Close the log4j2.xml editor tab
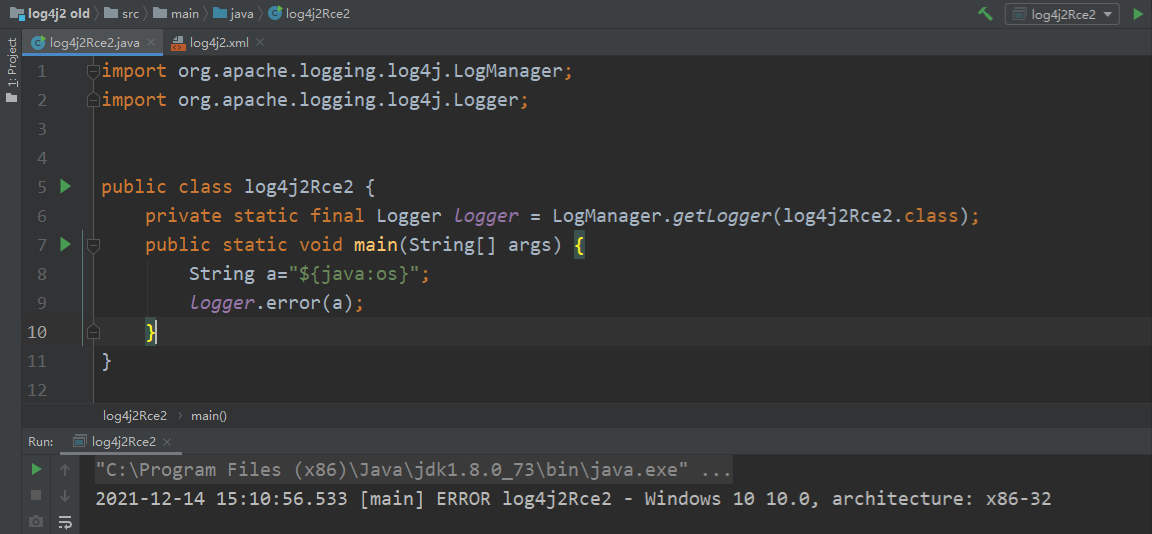Viewport: 1152px width, 534px height. [260, 43]
